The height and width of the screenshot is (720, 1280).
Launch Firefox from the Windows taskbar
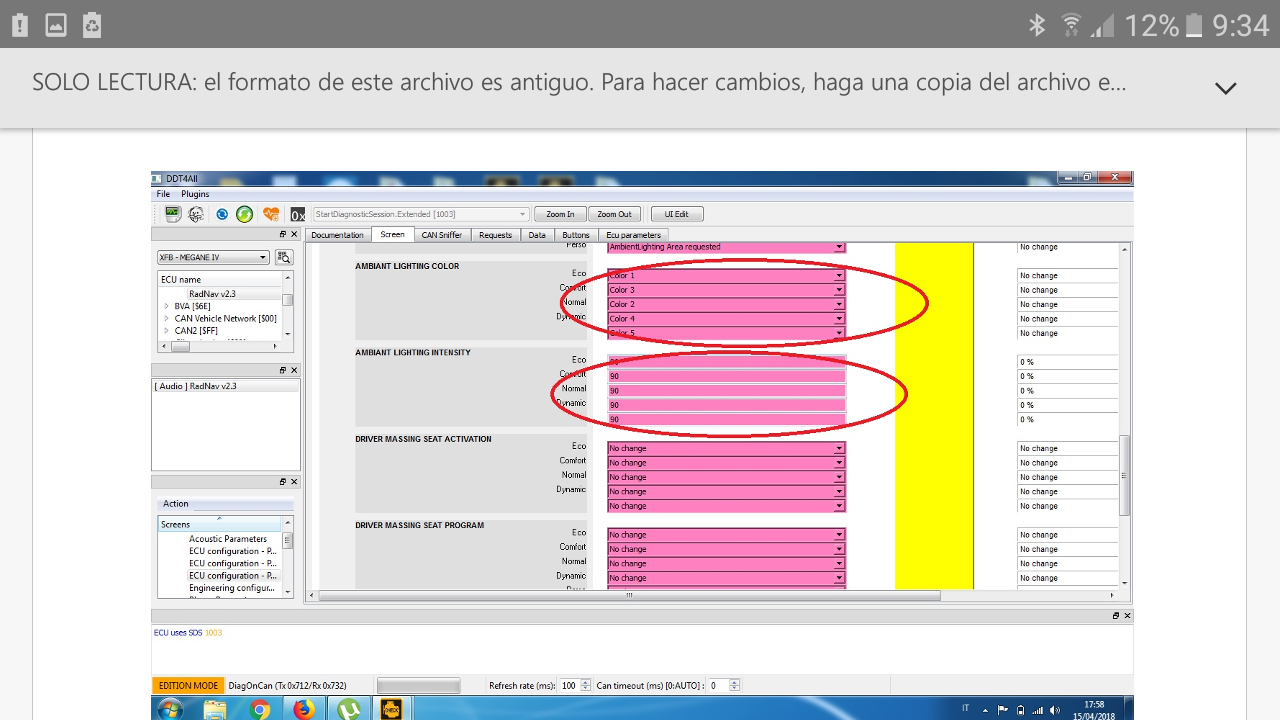pyautogui.click(x=304, y=709)
